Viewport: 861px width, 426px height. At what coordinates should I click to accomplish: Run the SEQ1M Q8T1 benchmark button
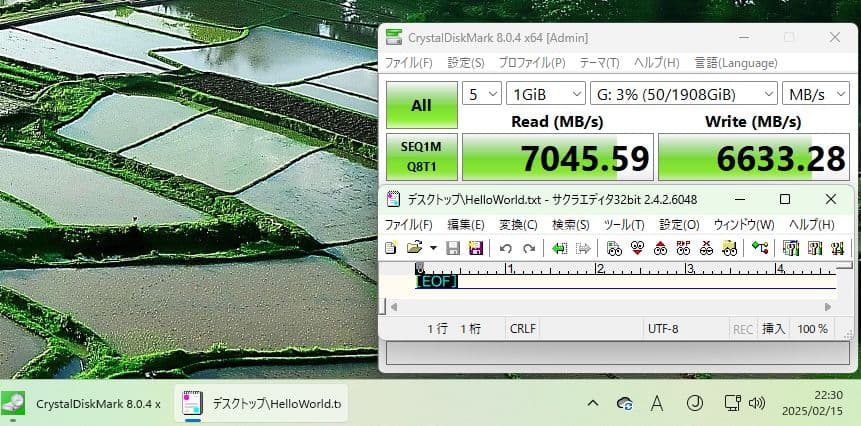(x=422, y=156)
